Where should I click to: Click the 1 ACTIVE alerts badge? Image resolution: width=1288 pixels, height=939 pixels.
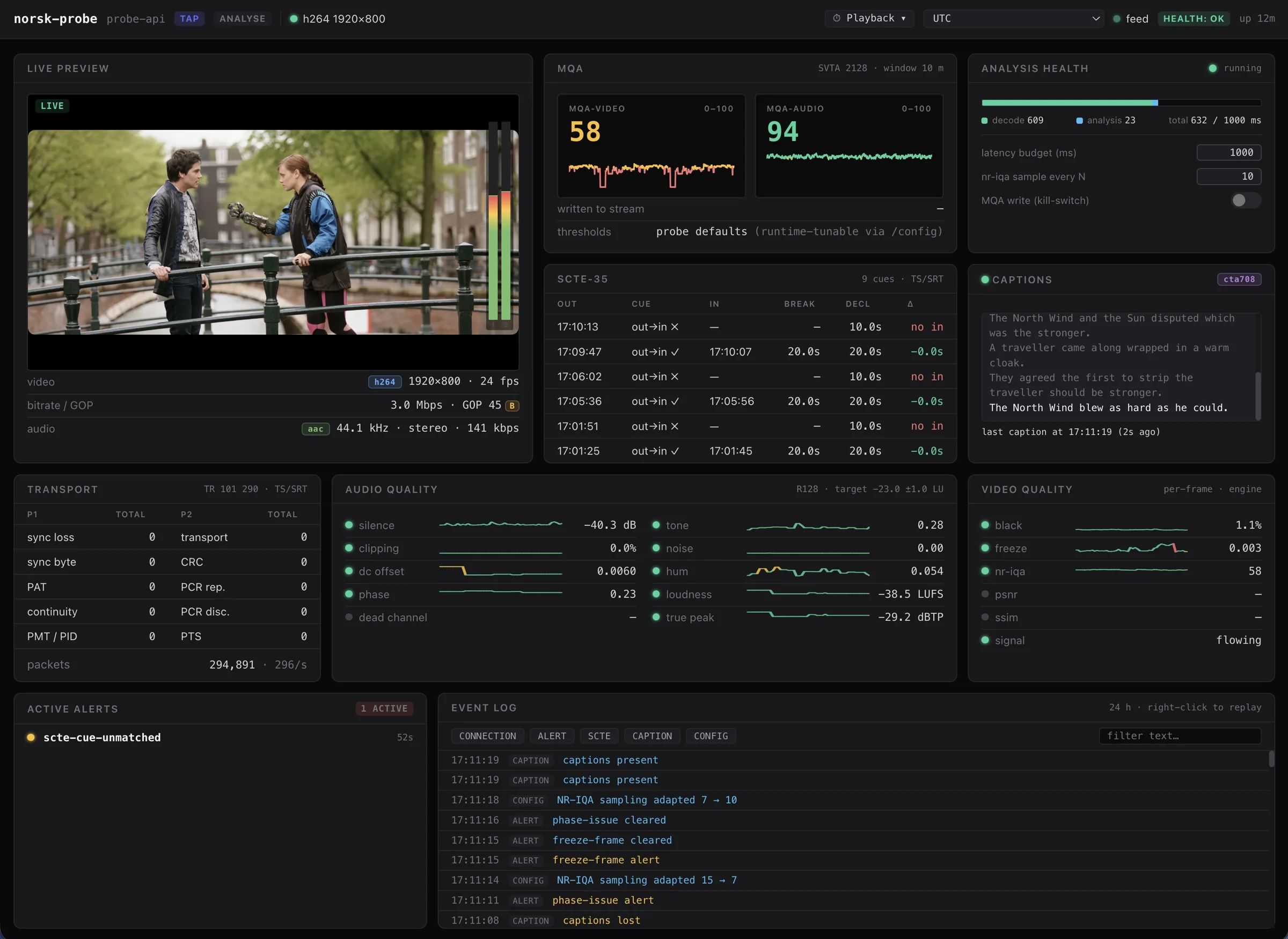click(x=384, y=709)
